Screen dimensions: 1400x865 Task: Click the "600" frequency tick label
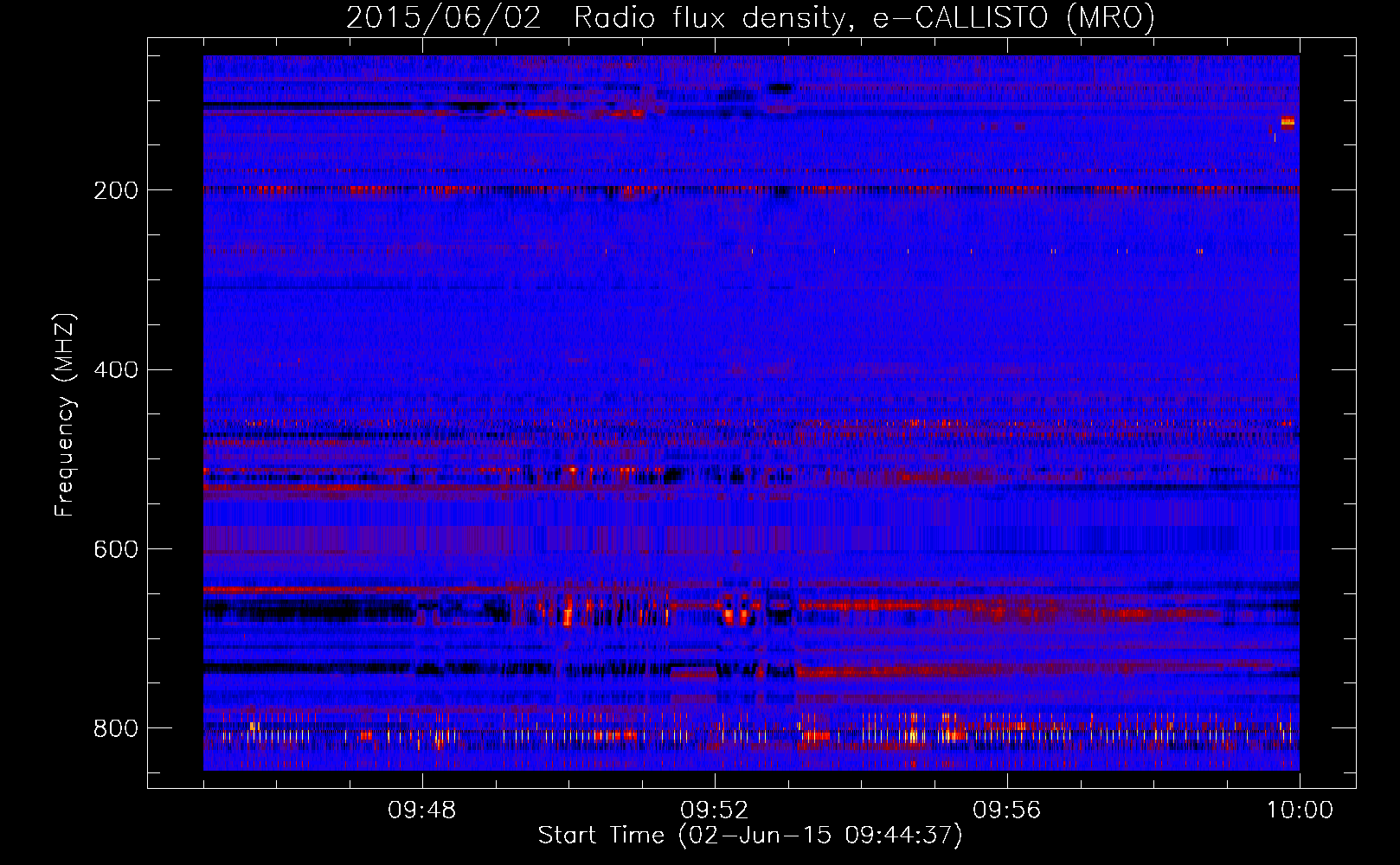[x=116, y=550]
